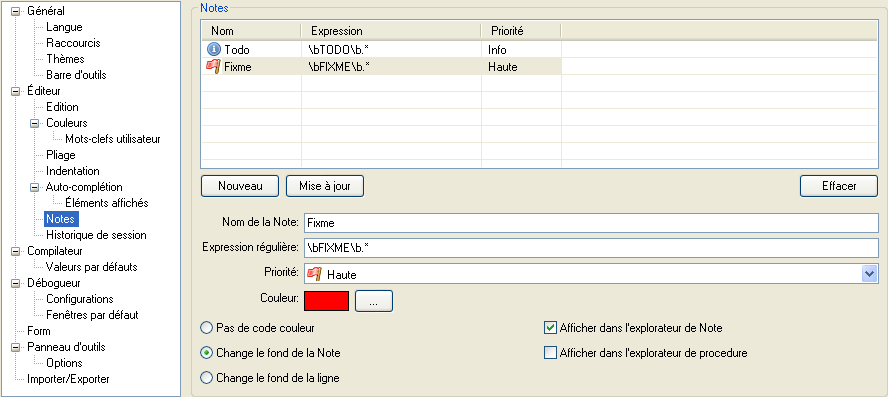Click the red flag icon beside Fixme row
Image resolution: width=888 pixels, height=397 pixels.
click(213, 67)
